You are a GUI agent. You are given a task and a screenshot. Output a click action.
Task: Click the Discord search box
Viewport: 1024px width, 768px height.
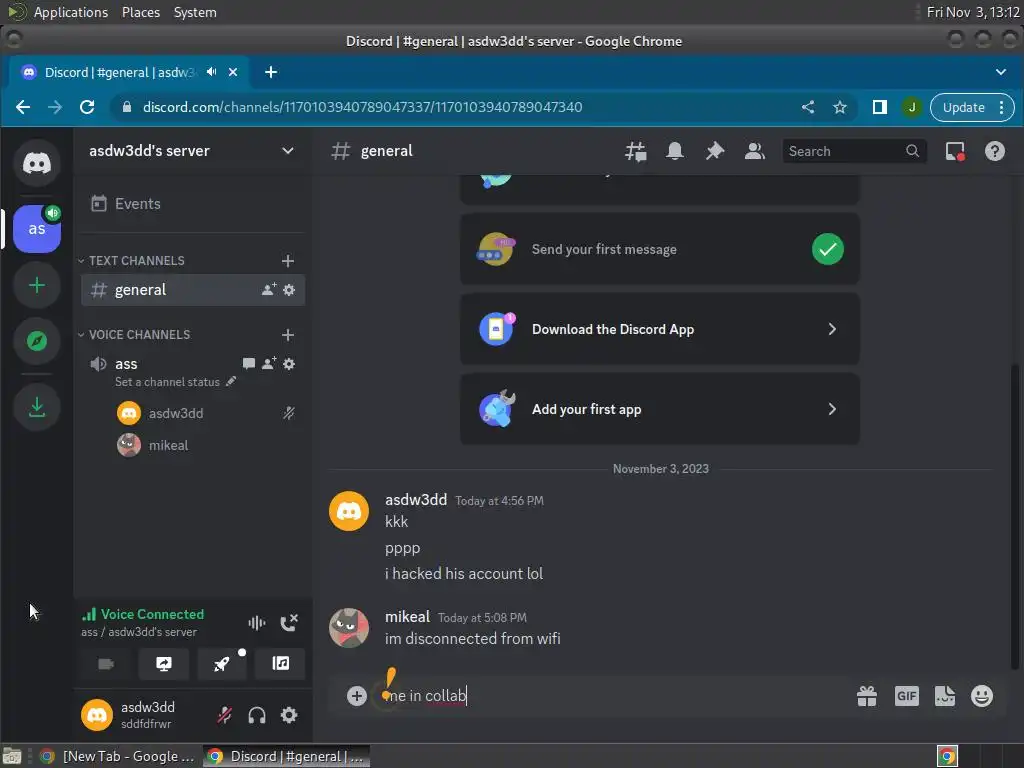(854, 152)
